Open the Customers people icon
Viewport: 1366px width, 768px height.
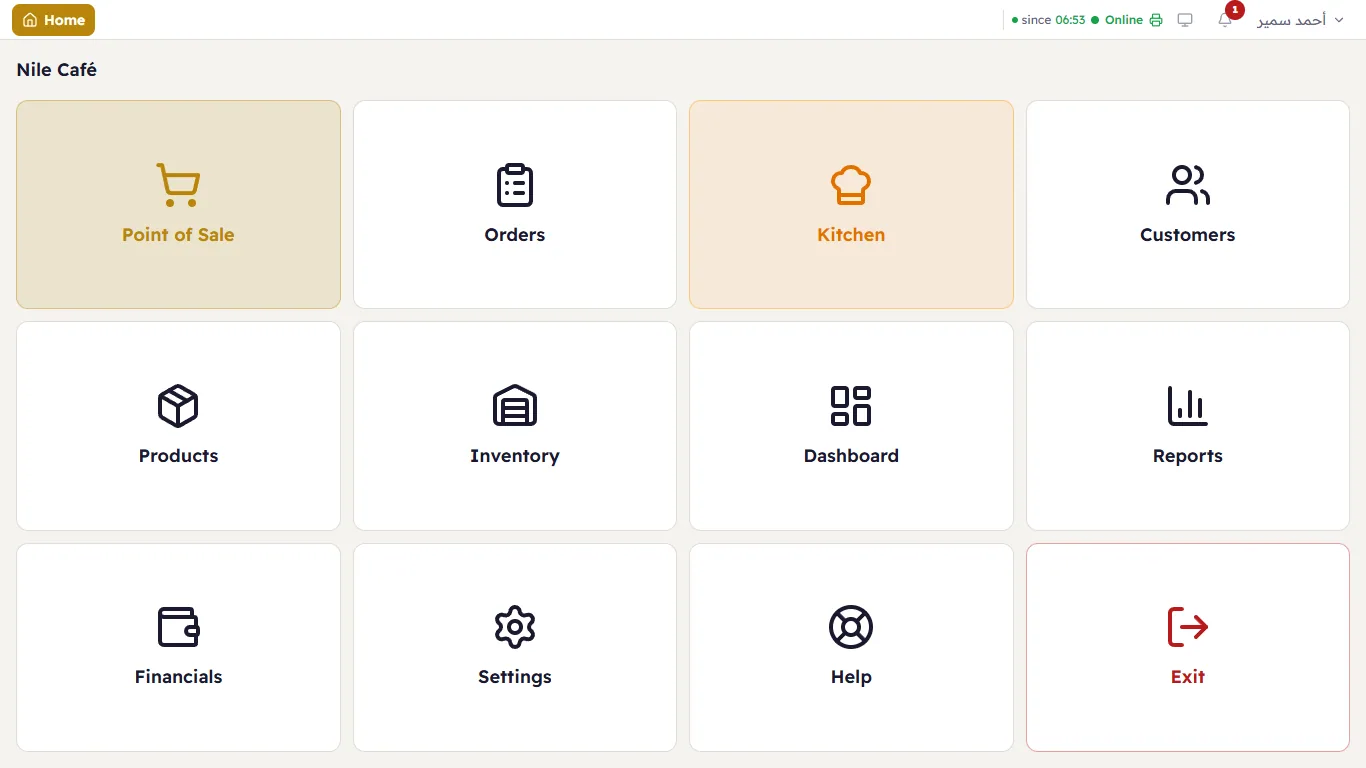(x=1188, y=185)
